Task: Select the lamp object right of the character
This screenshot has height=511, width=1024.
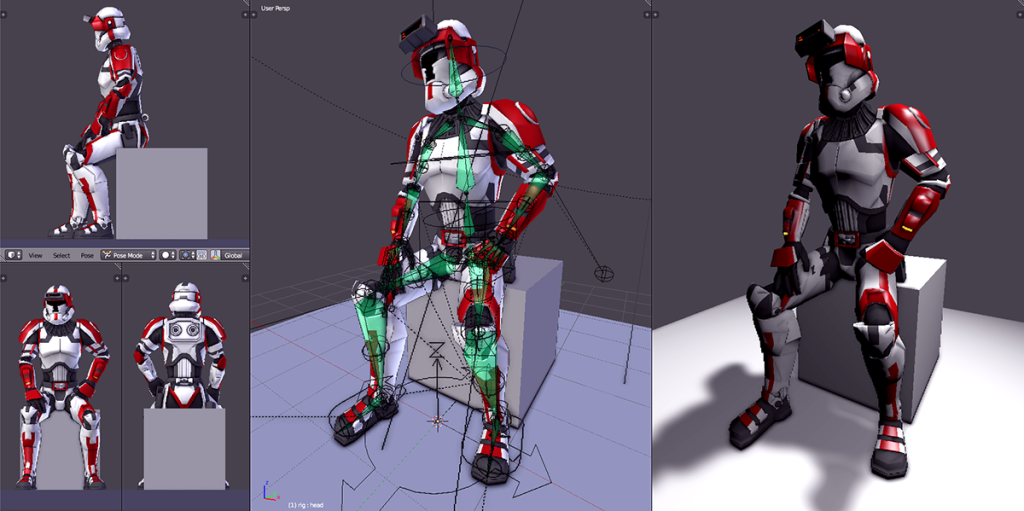Action: 603,272
